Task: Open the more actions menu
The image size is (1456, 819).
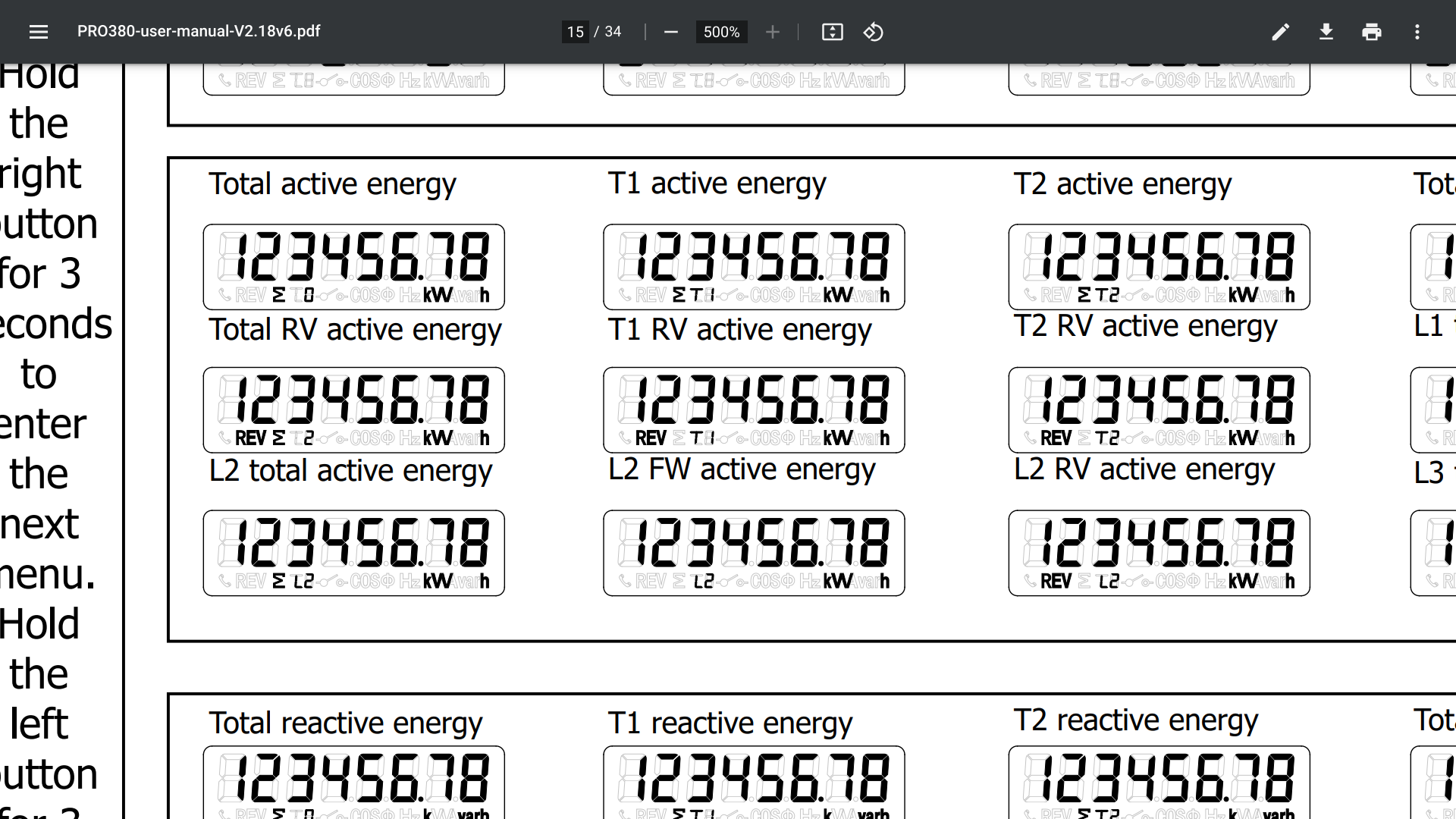Action: click(1417, 32)
